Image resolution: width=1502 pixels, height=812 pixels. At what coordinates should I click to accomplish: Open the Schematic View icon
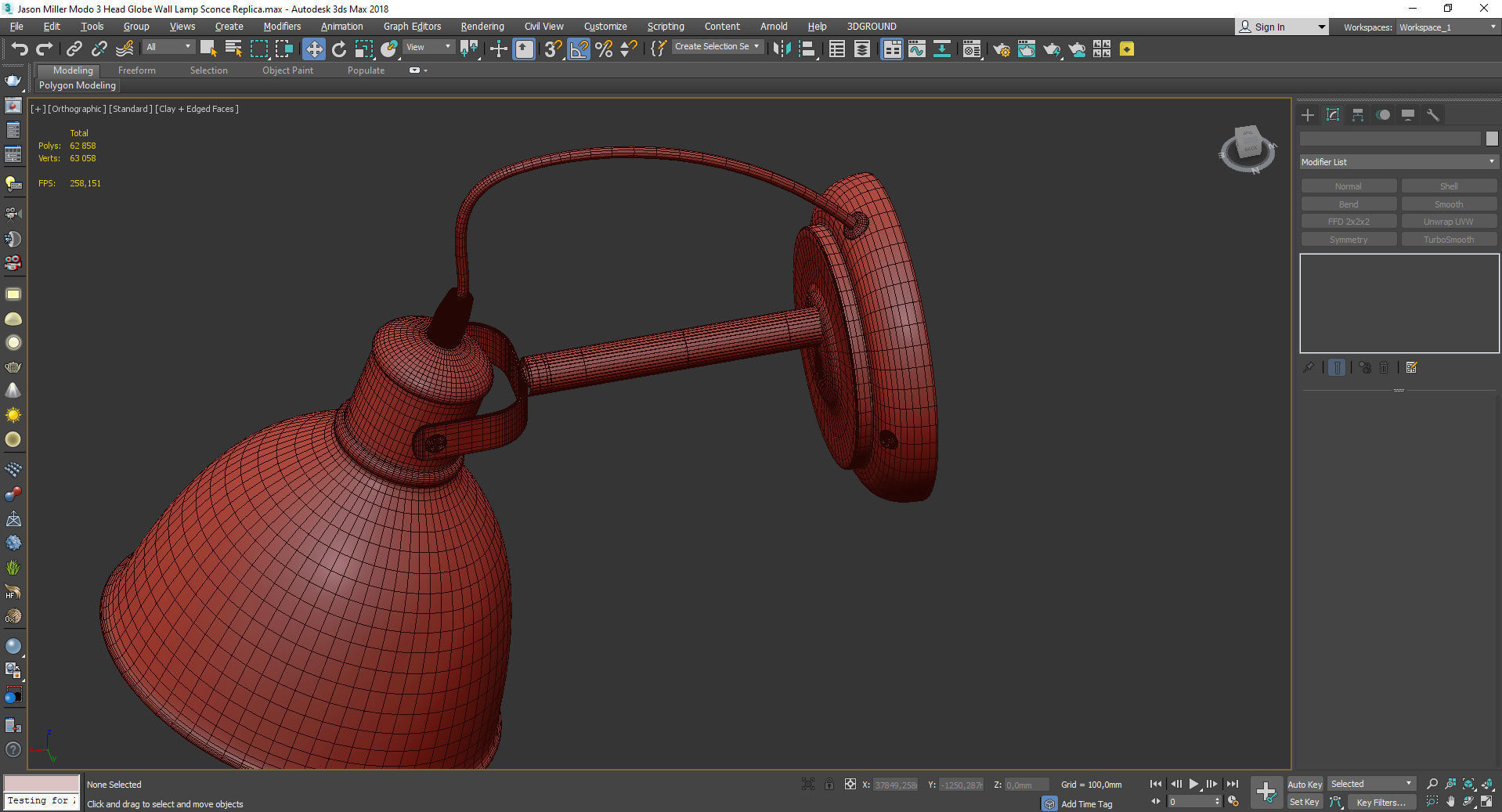click(942, 49)
